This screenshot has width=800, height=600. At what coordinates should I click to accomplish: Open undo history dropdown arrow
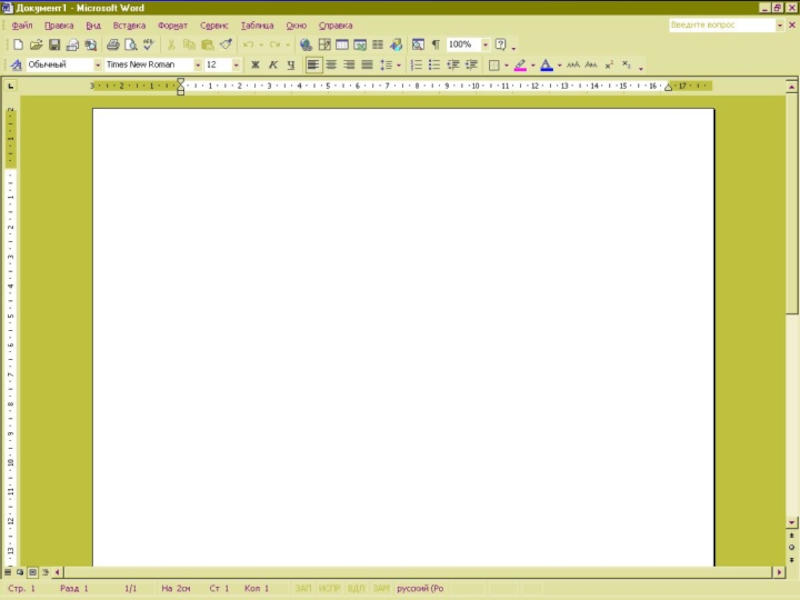(x=261, y=45)
